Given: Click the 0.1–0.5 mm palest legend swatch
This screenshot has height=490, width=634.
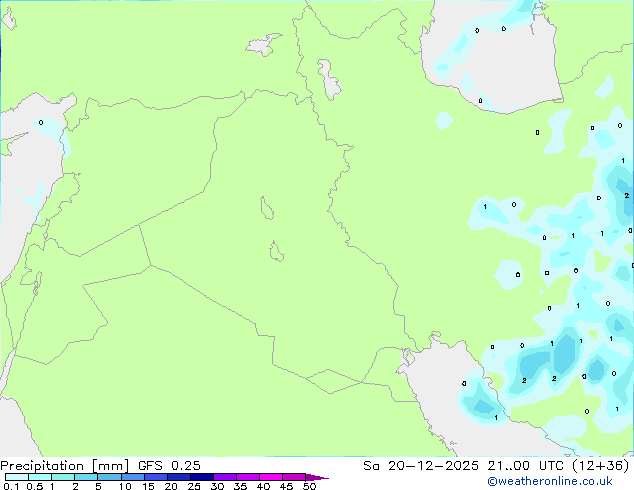Looking at the screenshot, I should pyautogui.click(x=17, y=477).
